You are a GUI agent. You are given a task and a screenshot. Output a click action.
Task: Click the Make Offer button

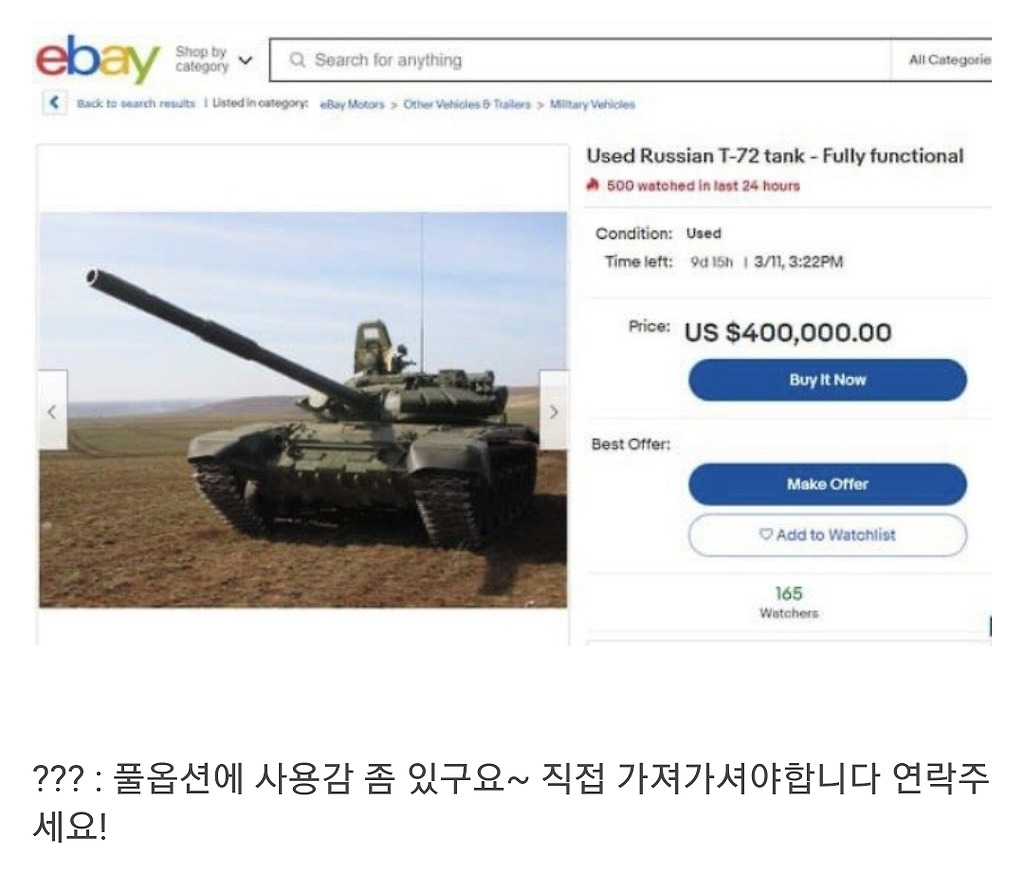[x=827, y=484]
